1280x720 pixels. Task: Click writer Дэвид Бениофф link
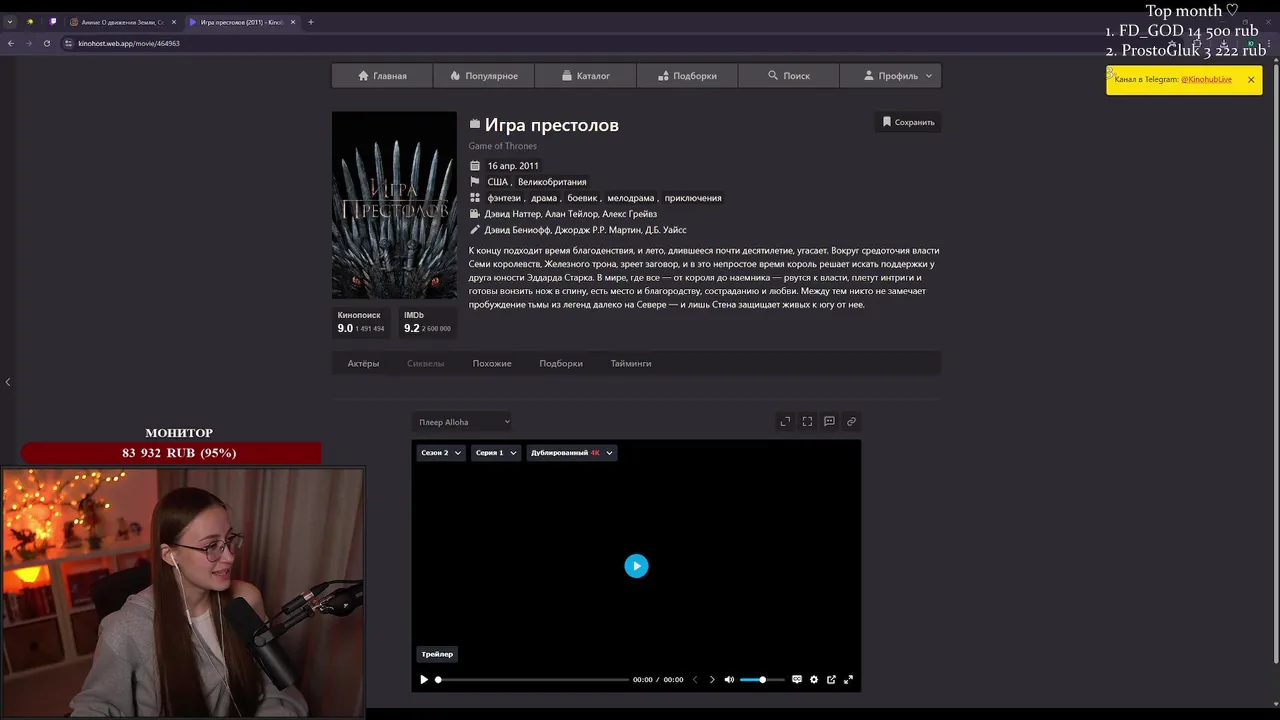click(517, 230)
